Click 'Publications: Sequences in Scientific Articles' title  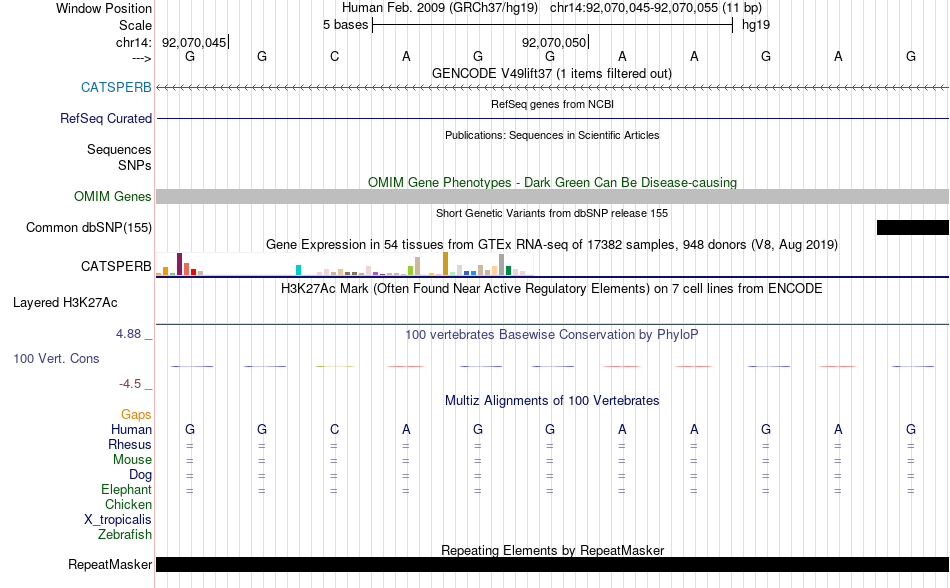(552, 135)
